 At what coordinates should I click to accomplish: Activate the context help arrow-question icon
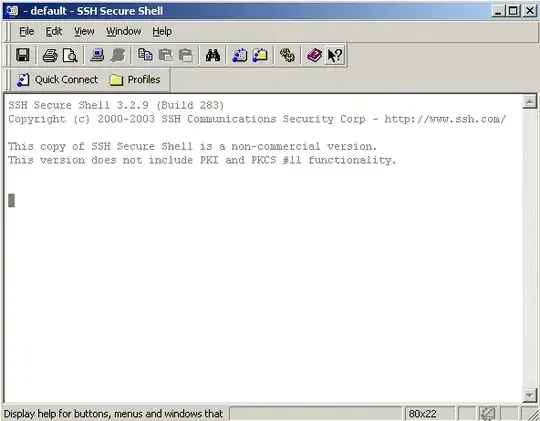[334, 55]
